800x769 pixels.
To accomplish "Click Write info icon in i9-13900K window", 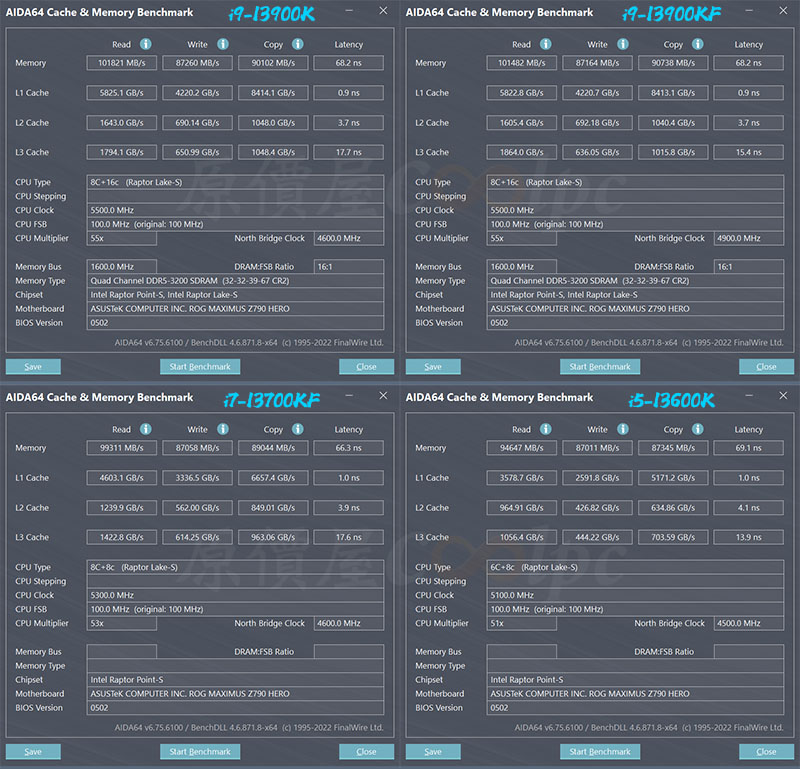I will pos(223,44).
